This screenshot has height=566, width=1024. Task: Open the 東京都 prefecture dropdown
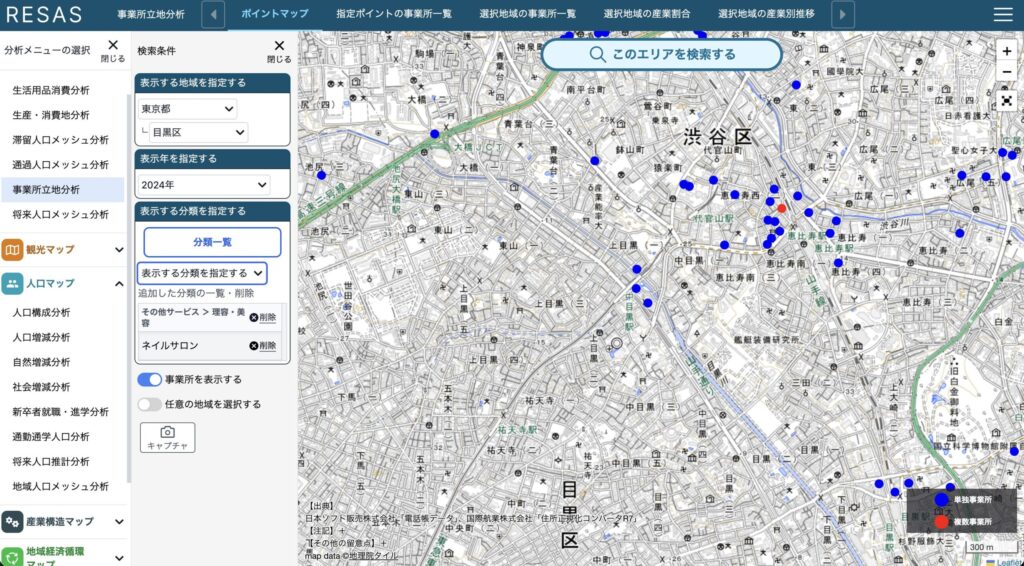pos(188,109)
